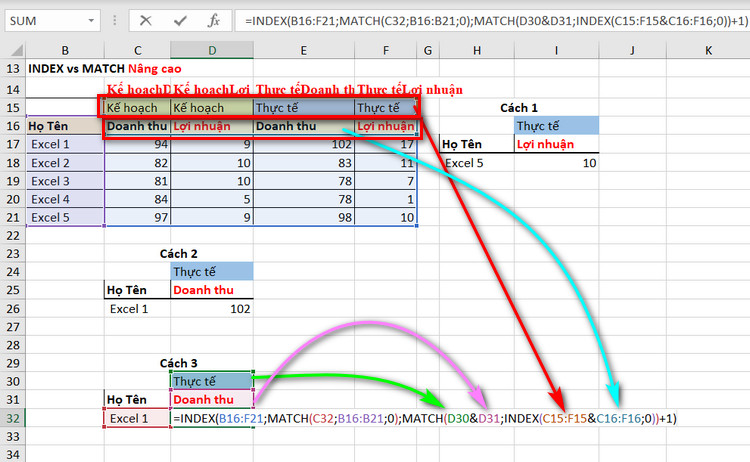Click cell with value 83
The width and height of the screenshot is (750, 462).
[304, 163]
